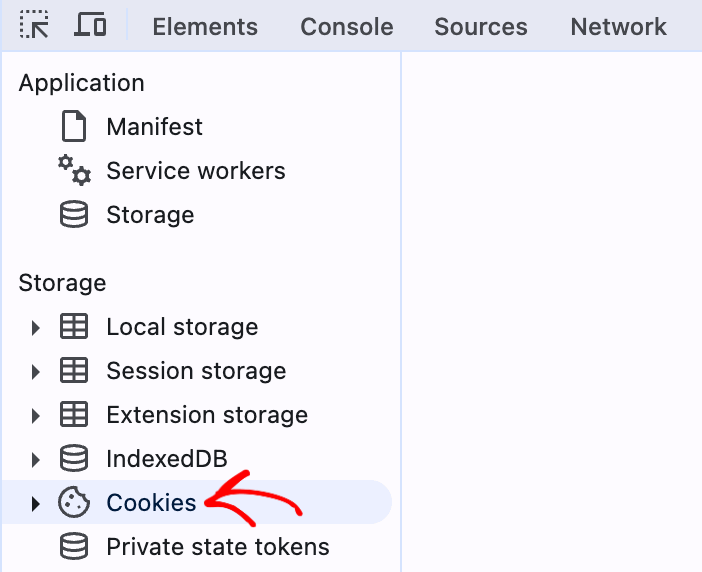Image resolution: width=702 pixels, height=572 pixels.
Task: Expand the Cookies tree arrow
Action: click(x=35, y=504)
